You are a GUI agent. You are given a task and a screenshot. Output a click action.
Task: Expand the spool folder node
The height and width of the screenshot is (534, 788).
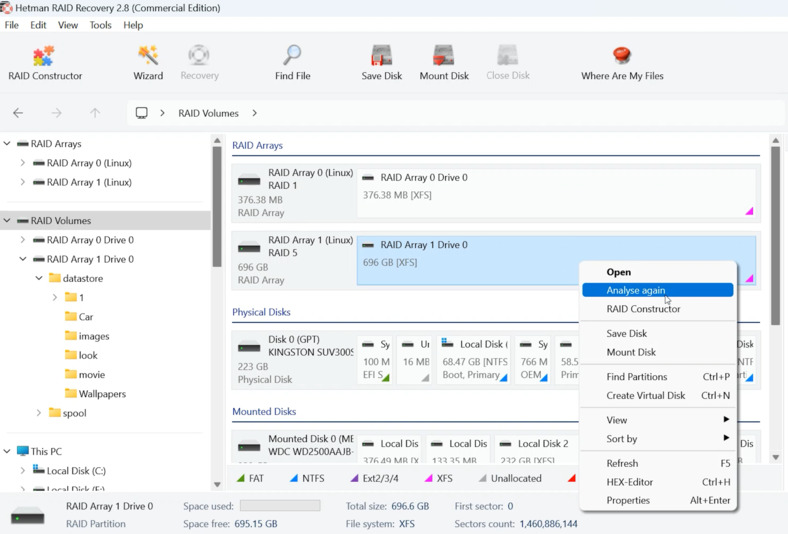[x=39, y=413]
